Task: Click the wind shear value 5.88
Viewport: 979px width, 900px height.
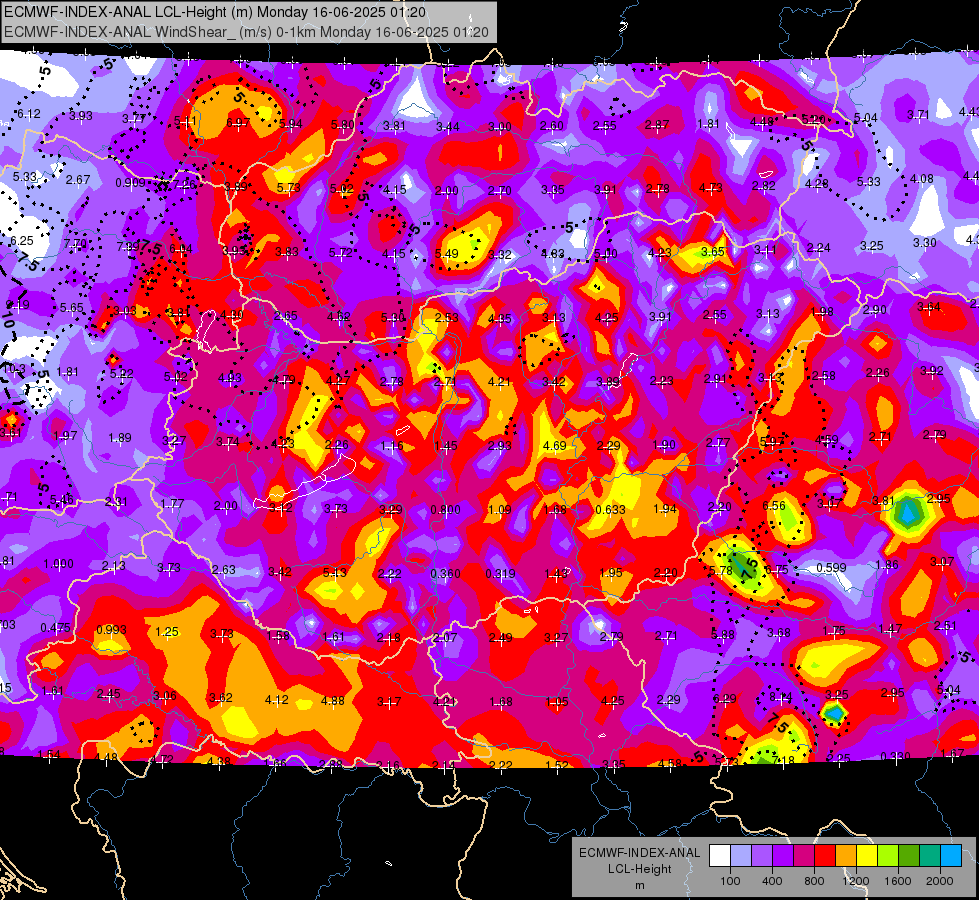Action: [x=723, y=635]
